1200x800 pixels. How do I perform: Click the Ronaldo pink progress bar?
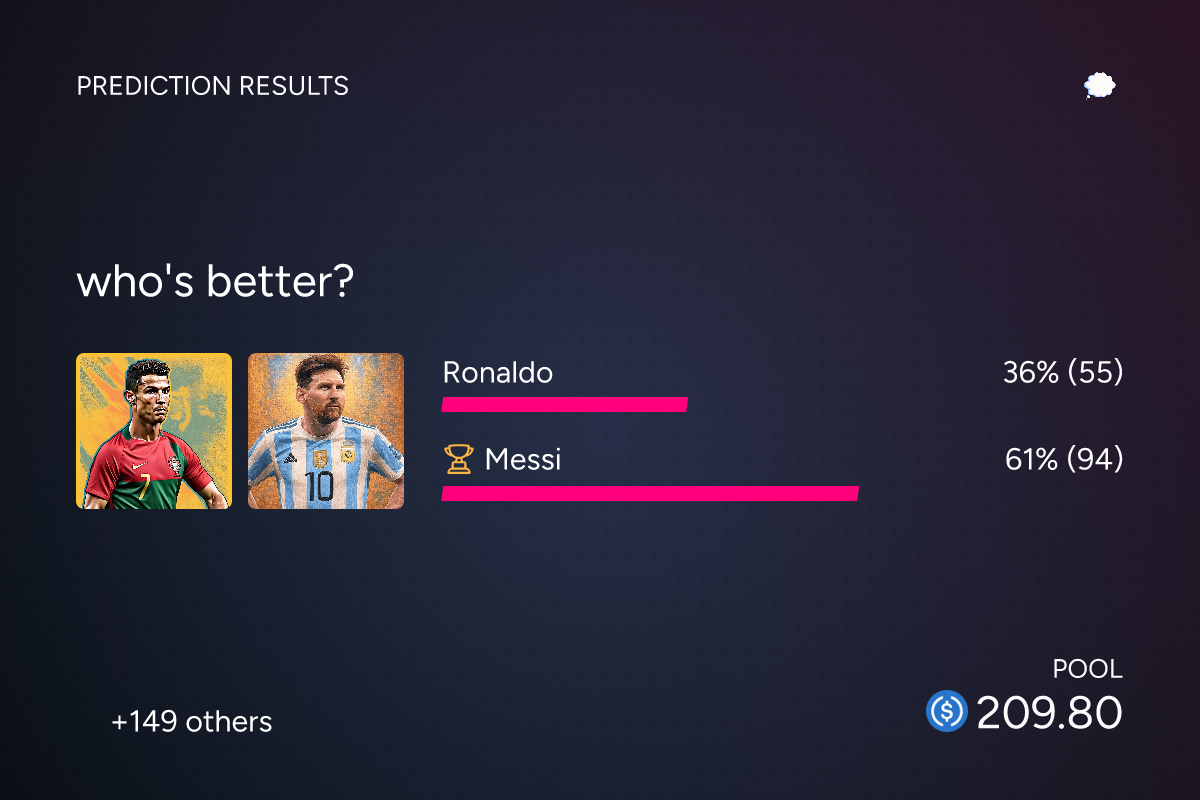pyautogui.click(x=565, y=405)
